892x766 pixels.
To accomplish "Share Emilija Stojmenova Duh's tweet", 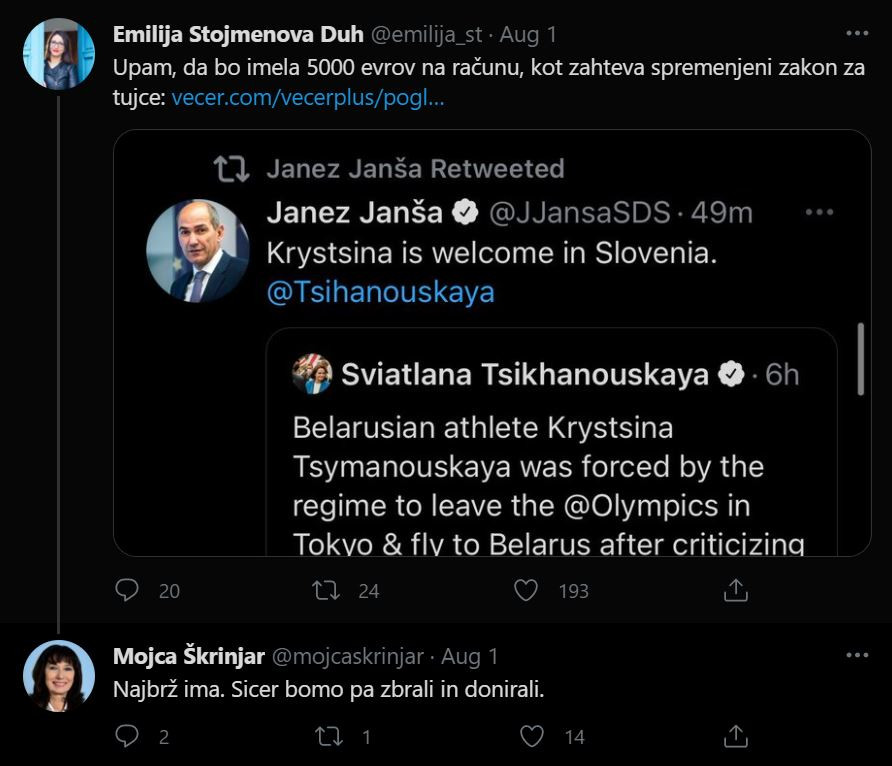I will pos(735,590).
